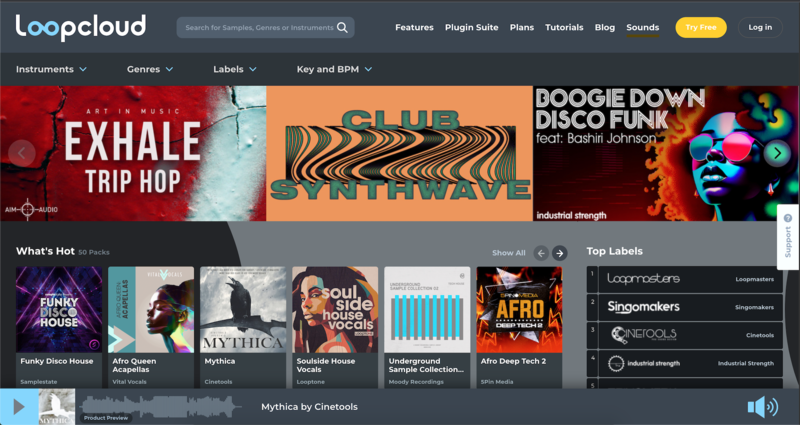The height and width of the screenshot is (425, 800).
Task: Open the Key and BPM filter
Action: [334, 69]
